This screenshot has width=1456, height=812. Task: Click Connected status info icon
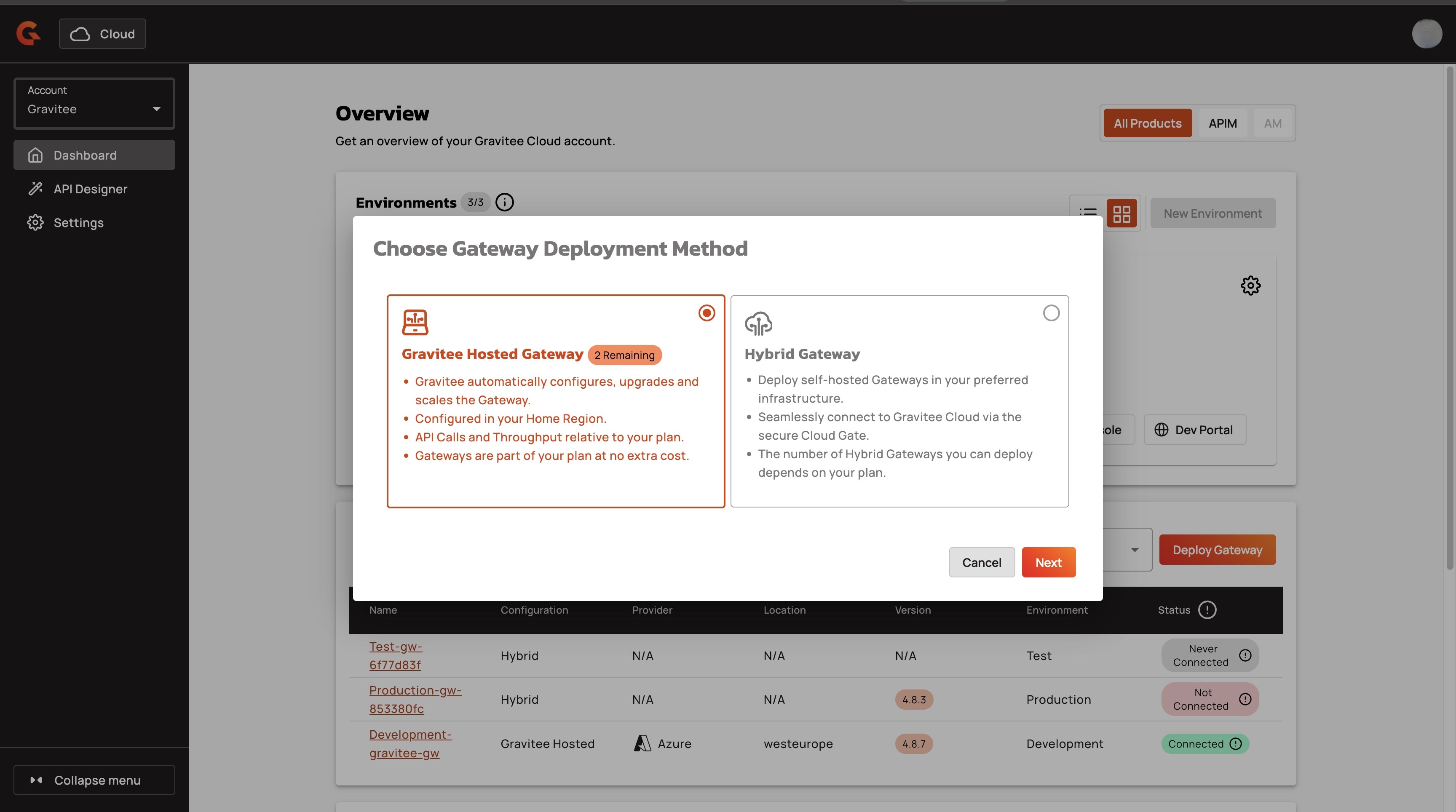coord(1236,744)
